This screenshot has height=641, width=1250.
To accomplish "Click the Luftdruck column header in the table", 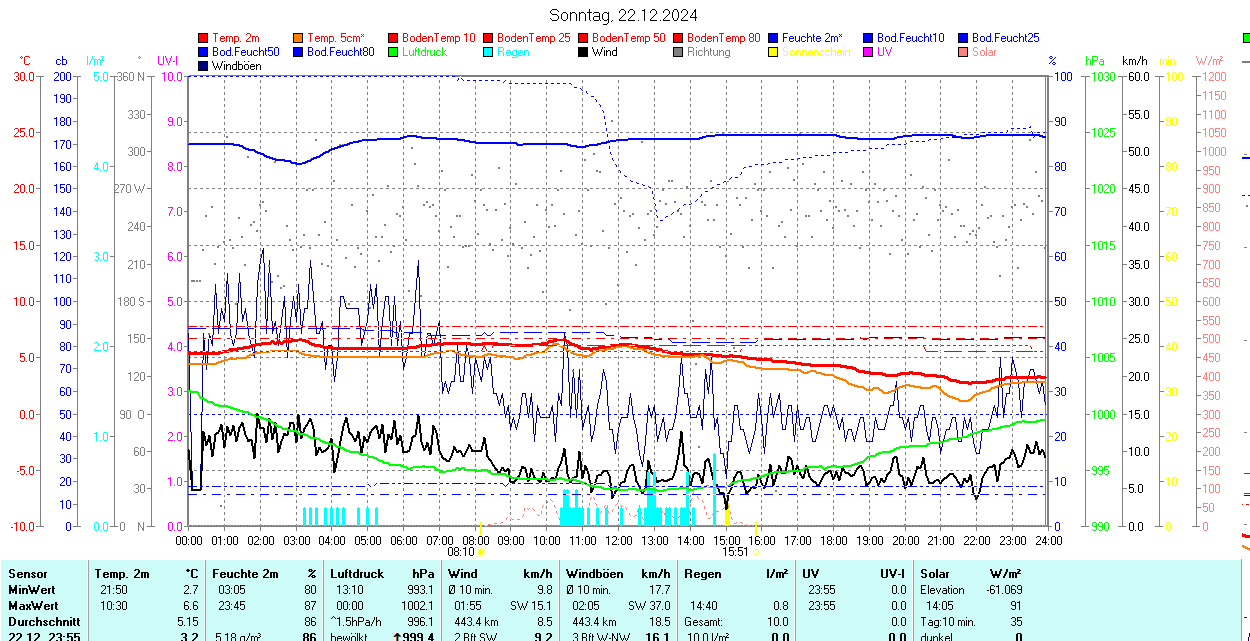I will [356, 574].
